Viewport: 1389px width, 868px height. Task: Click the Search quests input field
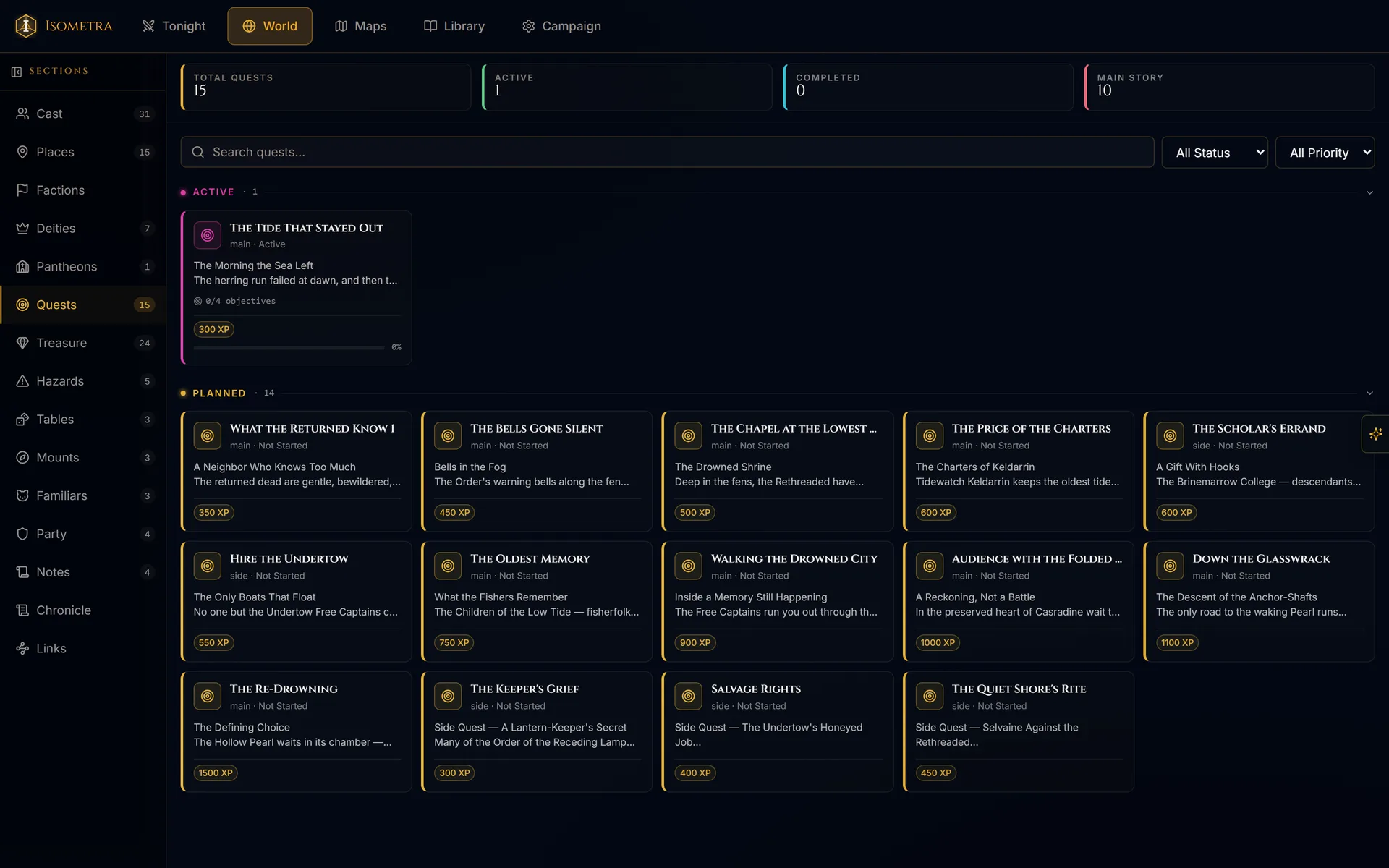point(667,152)
